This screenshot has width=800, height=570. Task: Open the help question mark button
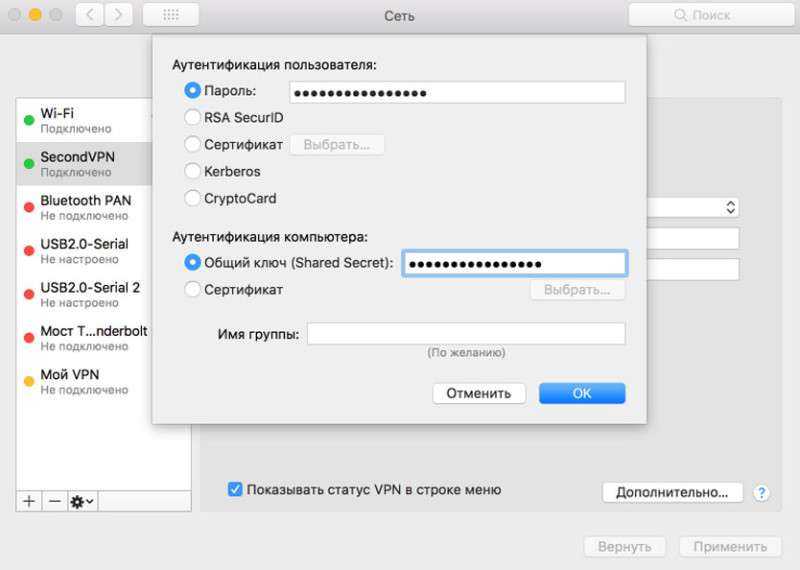(x=762, y=493)
